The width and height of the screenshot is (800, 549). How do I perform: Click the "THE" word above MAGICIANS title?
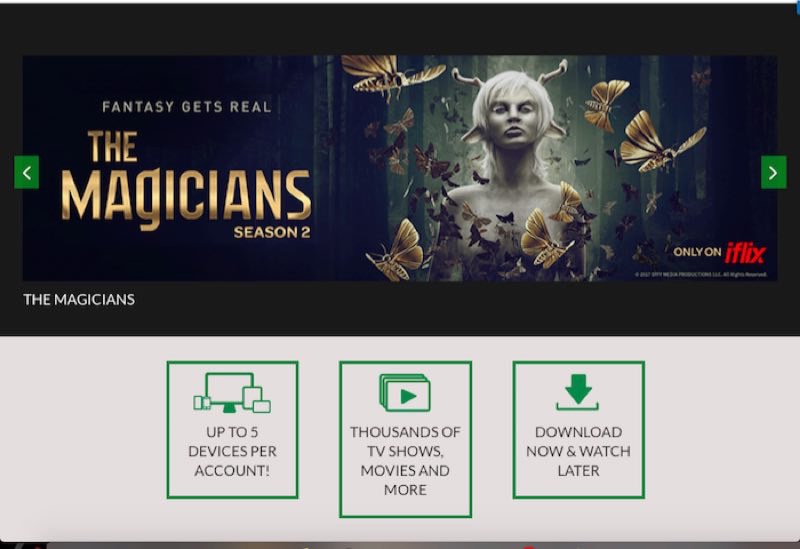pyautogui.click(x=113, y=146)
